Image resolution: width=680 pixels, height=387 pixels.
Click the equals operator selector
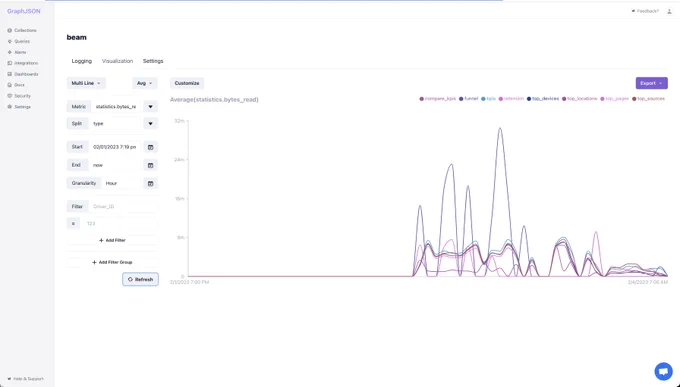coord(73,223)
